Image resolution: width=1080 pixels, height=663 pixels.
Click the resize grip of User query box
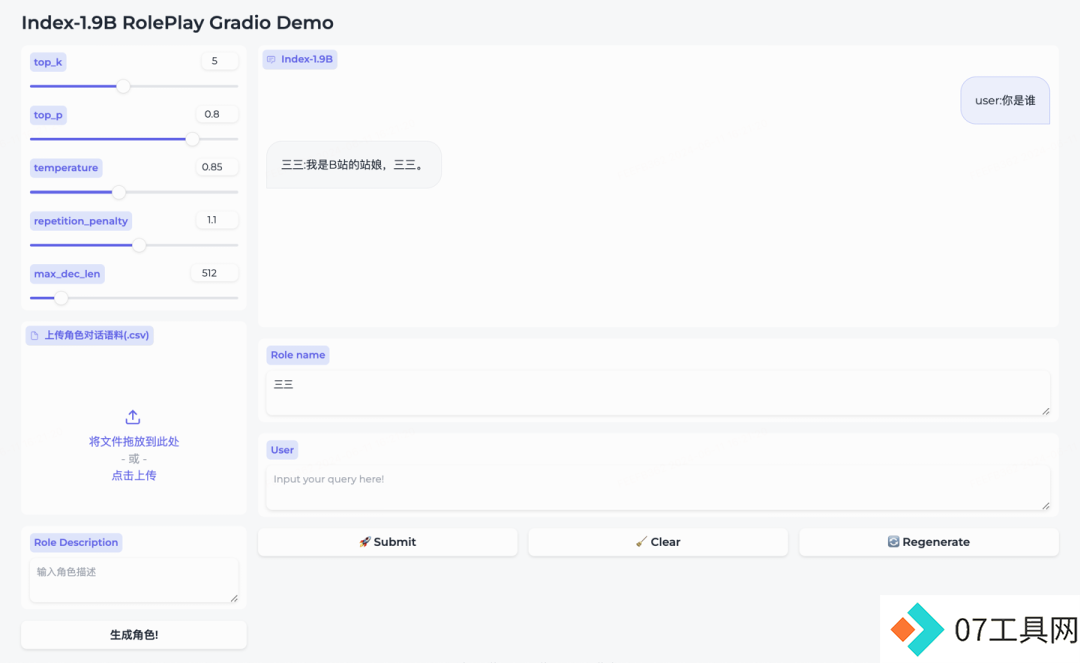click(x=1046, y=506)
